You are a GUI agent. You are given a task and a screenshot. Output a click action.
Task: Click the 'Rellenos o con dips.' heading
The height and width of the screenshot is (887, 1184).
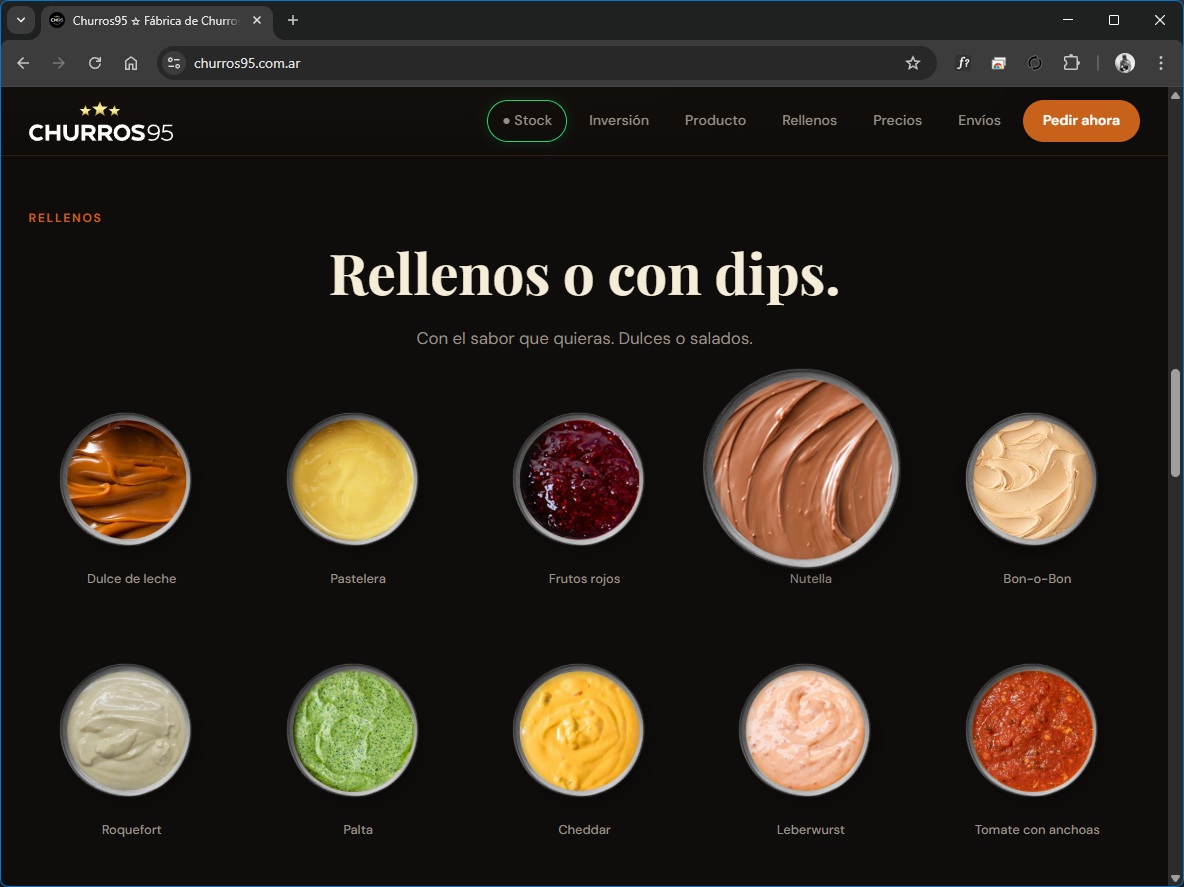tap(584, 276)
